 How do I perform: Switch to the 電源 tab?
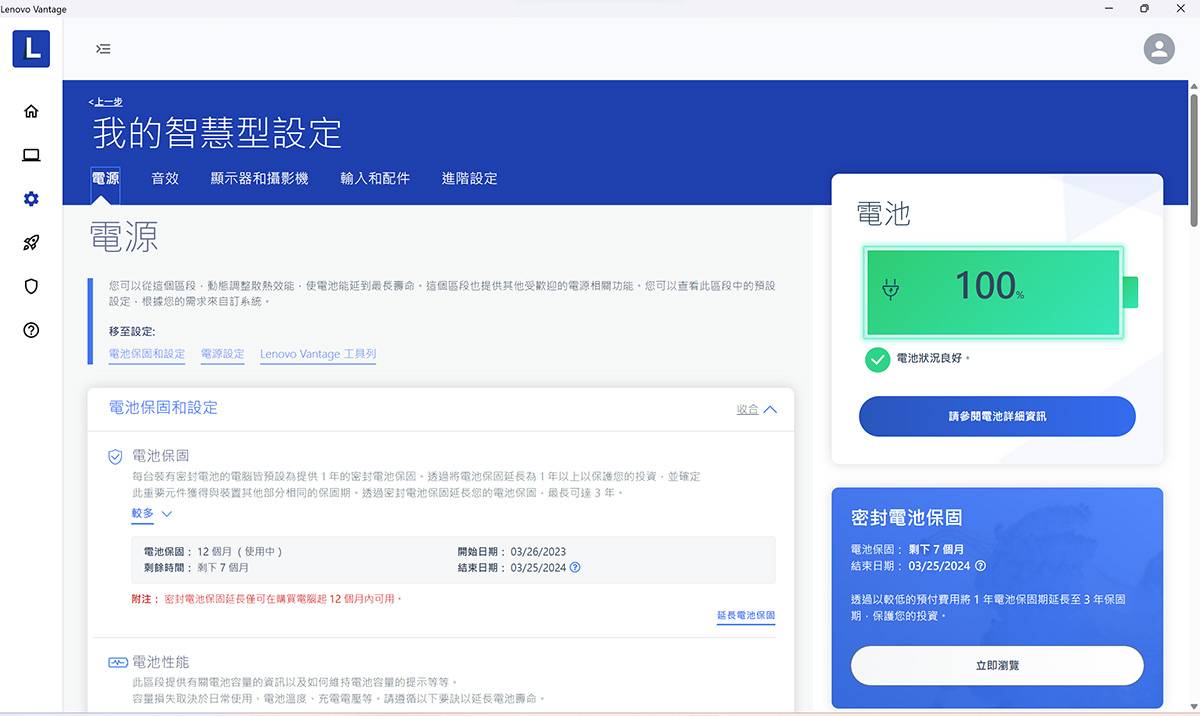click(105, 178)
